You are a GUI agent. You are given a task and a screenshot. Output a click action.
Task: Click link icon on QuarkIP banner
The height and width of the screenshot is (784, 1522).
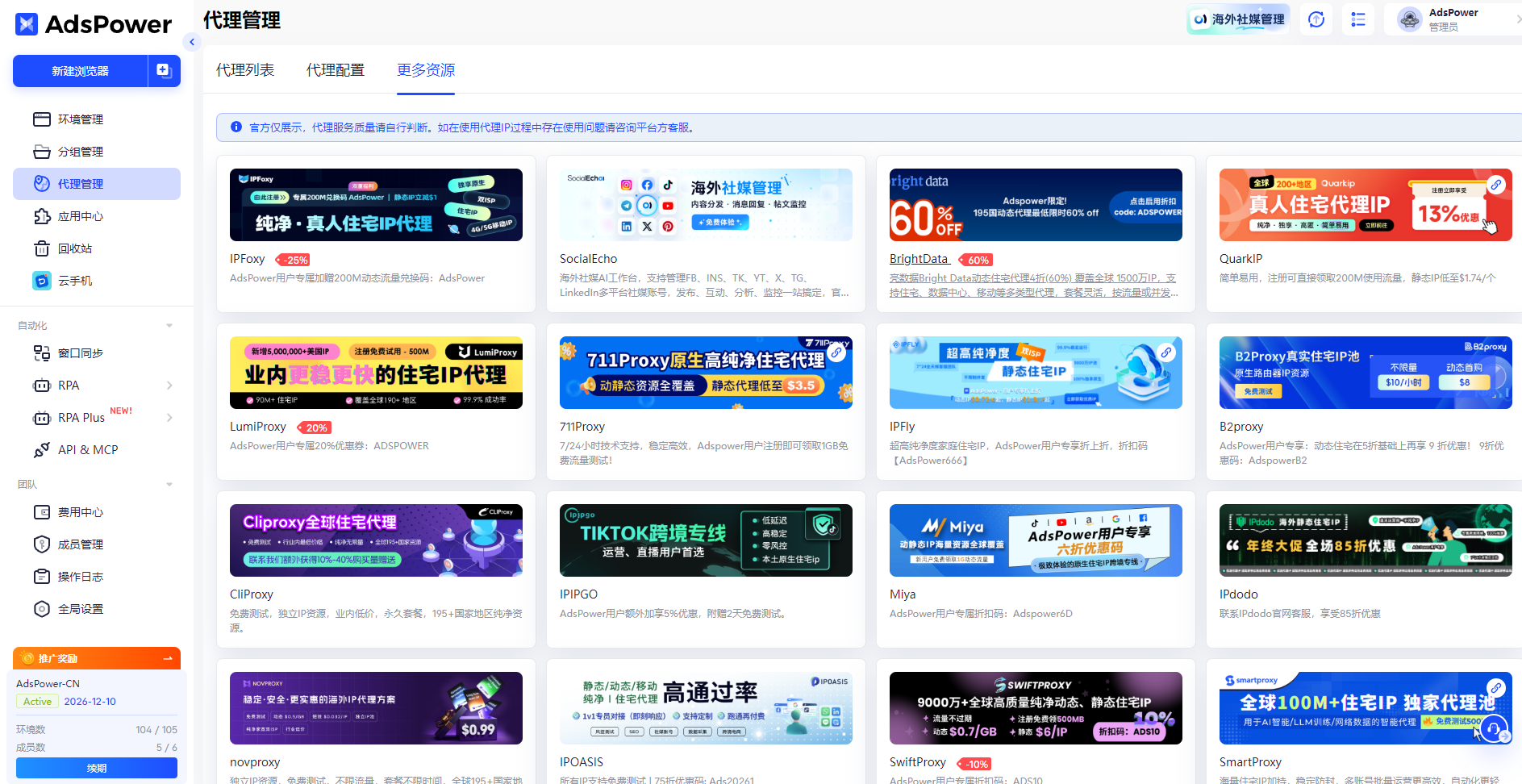coord(1496,185)
